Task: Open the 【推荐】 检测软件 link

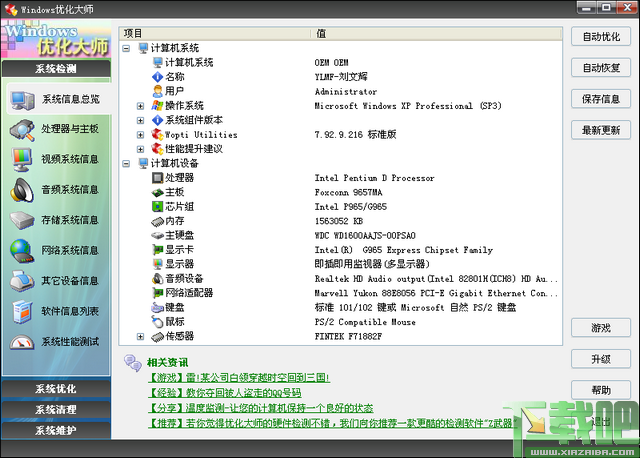Action: (333, 423)
